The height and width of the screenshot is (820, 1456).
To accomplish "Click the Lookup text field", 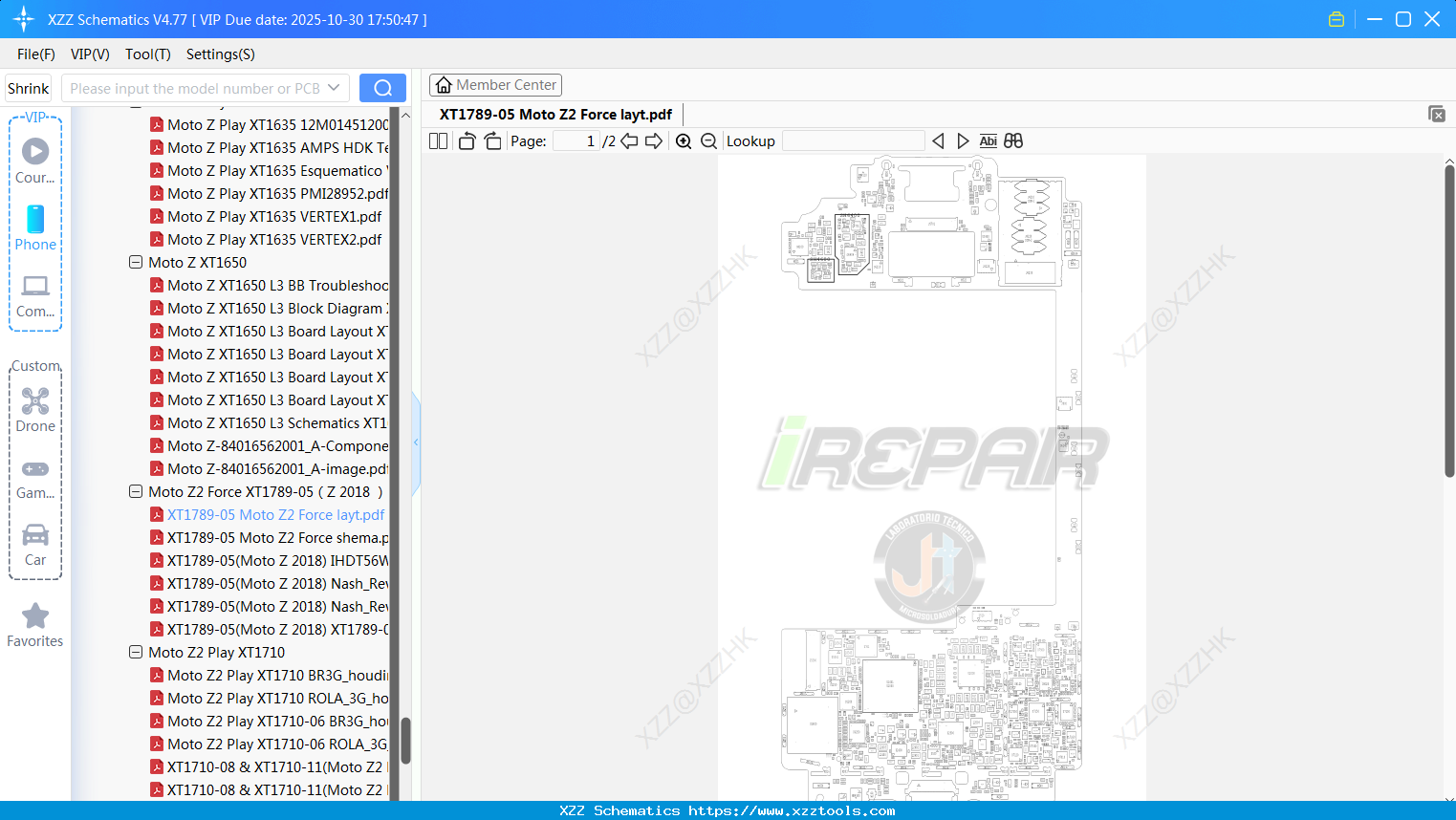I will tap(854, 140).
